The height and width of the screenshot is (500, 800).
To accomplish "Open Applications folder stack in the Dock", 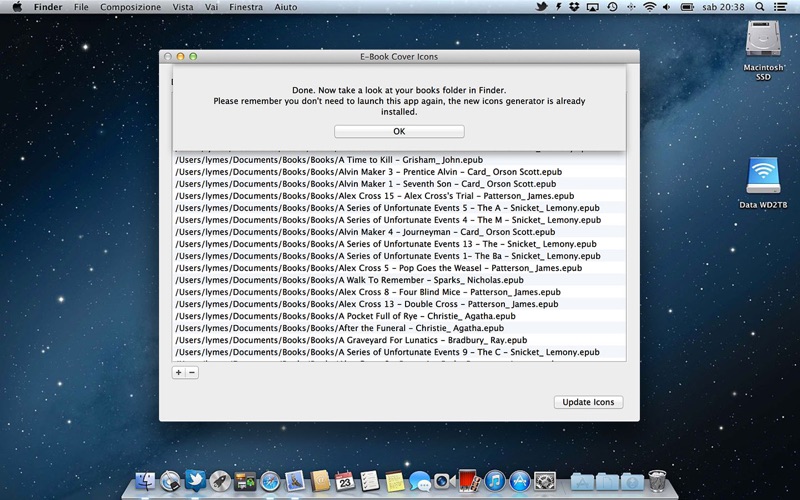I will tap(582, 482).
